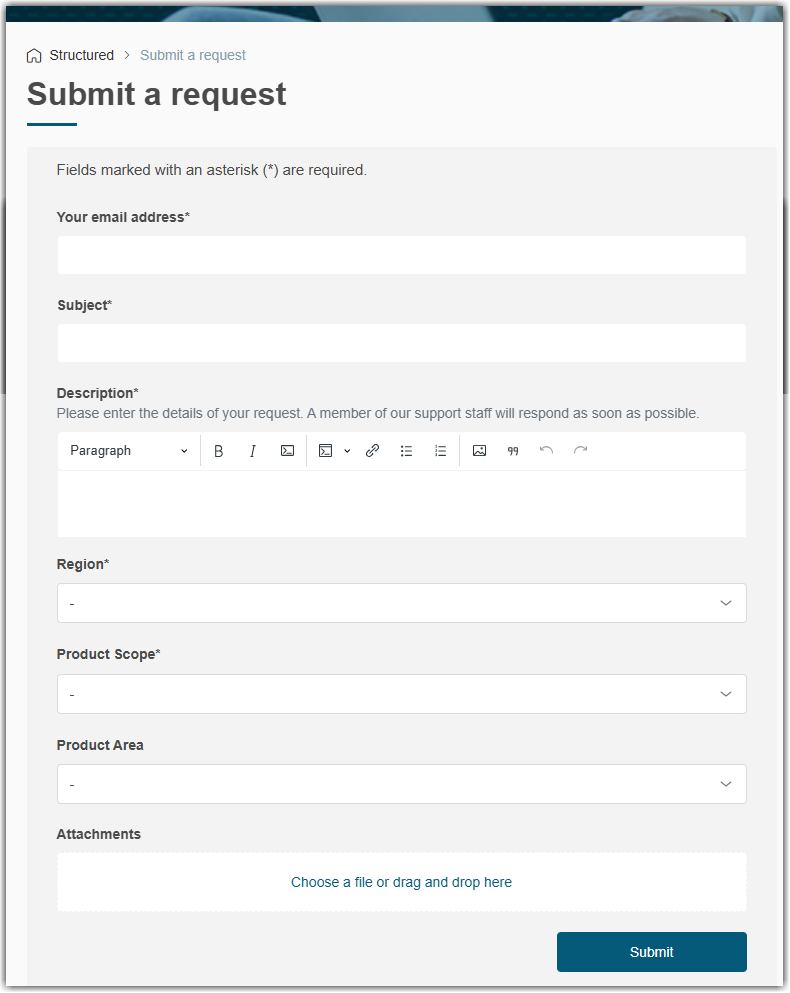Open the Product Area dropdown
790x993 pixels.
tap(401, 784)
